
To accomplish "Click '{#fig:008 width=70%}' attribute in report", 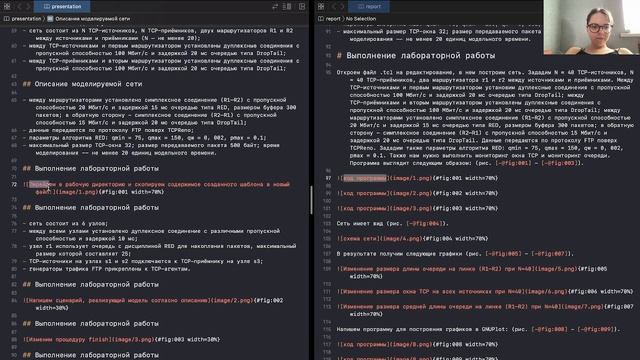I will pos(465,344).
